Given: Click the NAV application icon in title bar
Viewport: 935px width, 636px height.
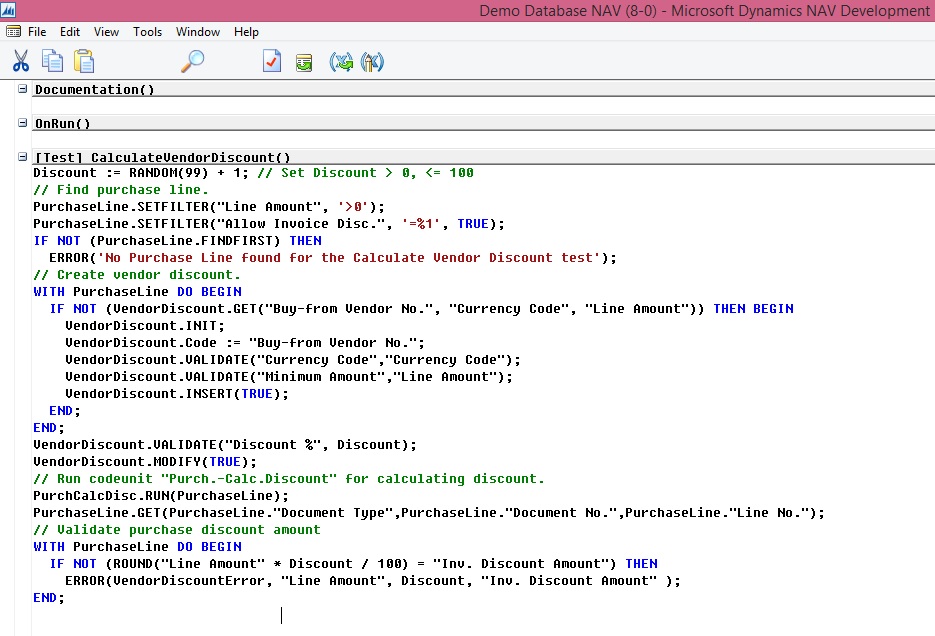Looking at the screenshot, I should click(9, 11).
